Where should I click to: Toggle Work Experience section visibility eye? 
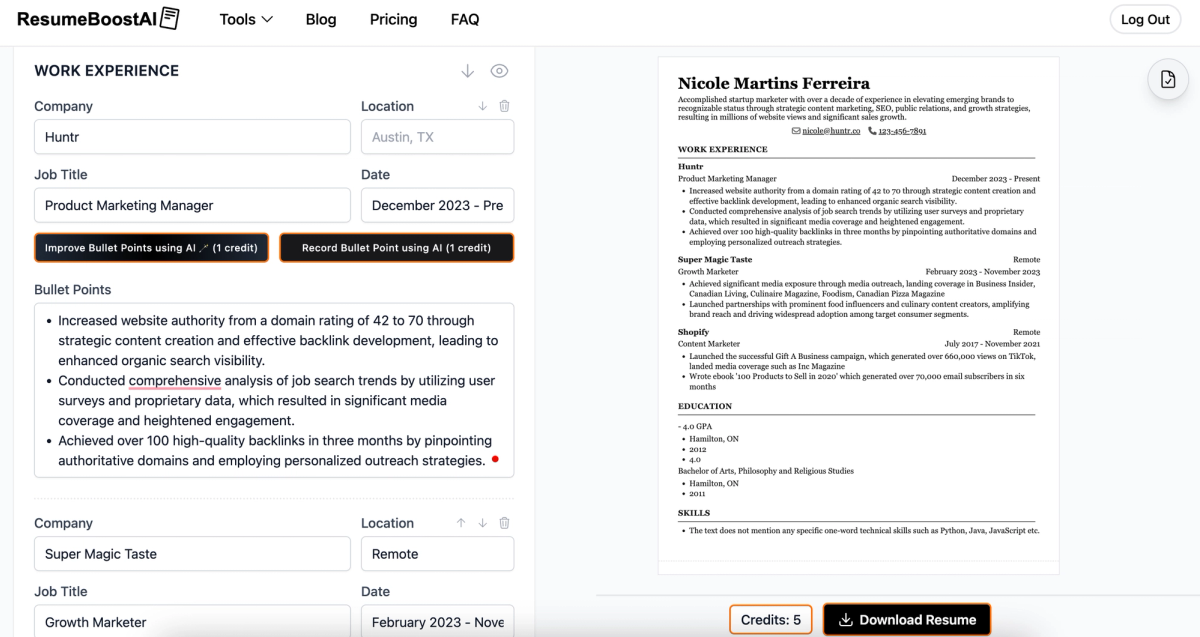[500, 71]
